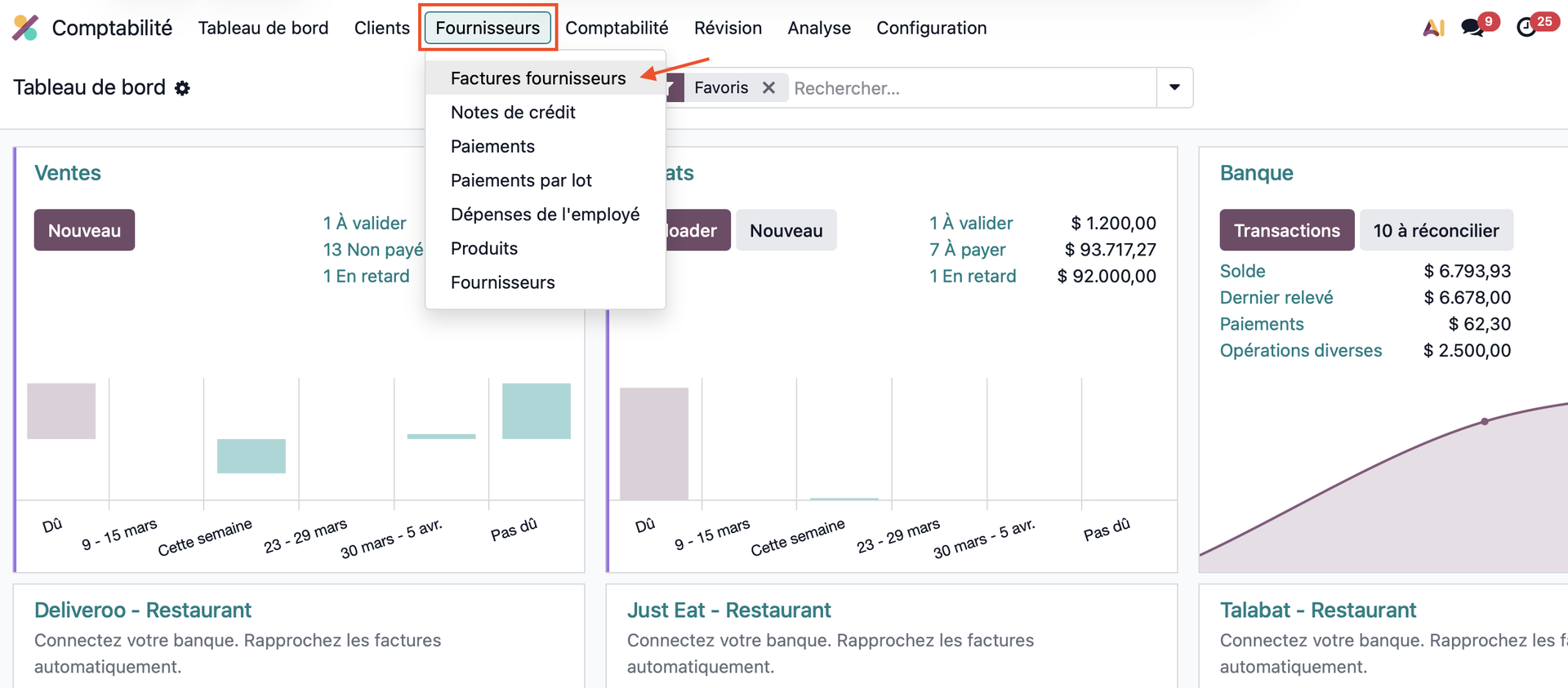The width and height of the screenshot is (1568, 688).
Task: Click the 10 à réconcilier button
Action: click(x=1436, y=231)
